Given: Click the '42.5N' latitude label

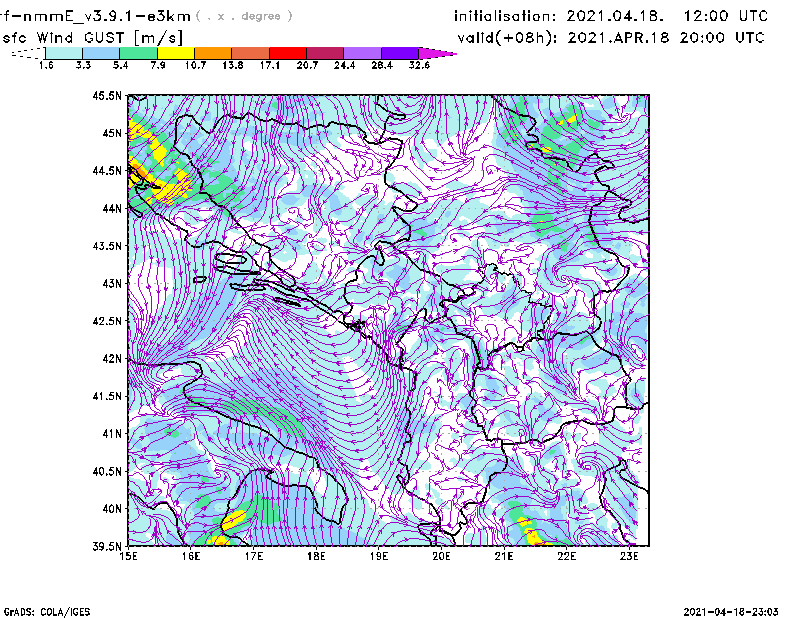Looking at the screenshot, I should click(107, 321).
